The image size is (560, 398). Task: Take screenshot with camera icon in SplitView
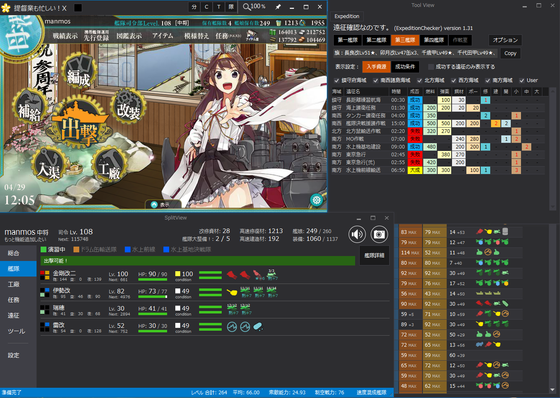(x=379, y=234)
